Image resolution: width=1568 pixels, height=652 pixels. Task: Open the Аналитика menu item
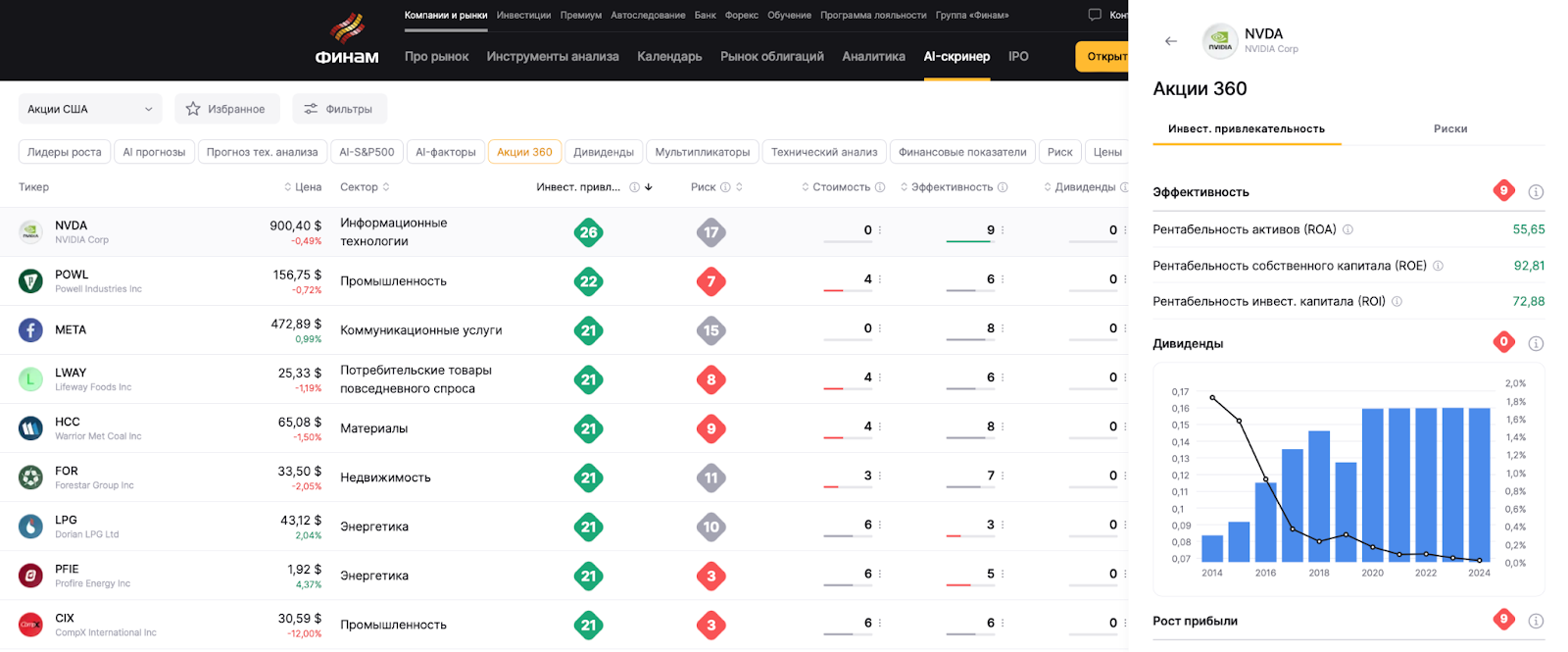pyautogui.click(x=873, y=57)
